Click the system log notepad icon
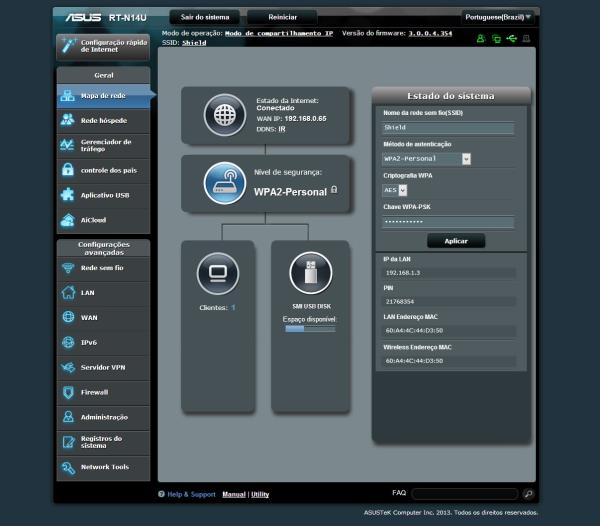 68,442
